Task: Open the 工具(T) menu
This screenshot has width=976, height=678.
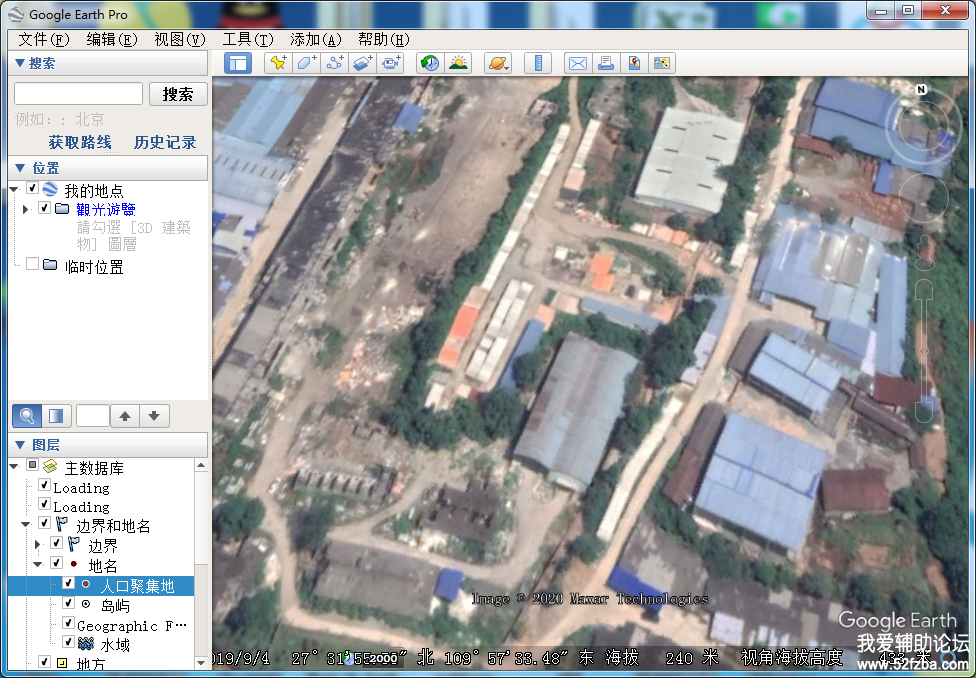Action: click(248, 40)
